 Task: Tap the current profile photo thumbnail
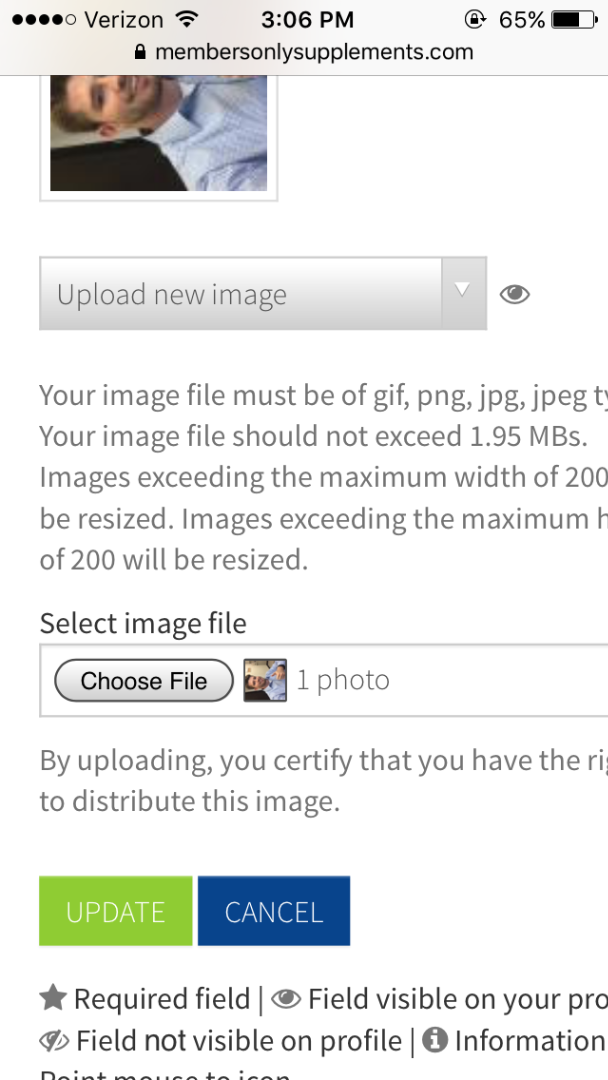158,133
